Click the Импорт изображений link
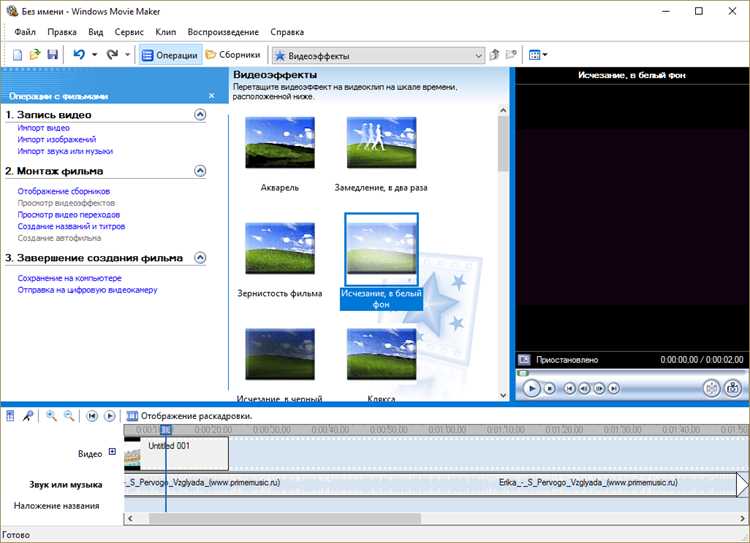This screenshot has height=543, width=750. click(57, 139)
